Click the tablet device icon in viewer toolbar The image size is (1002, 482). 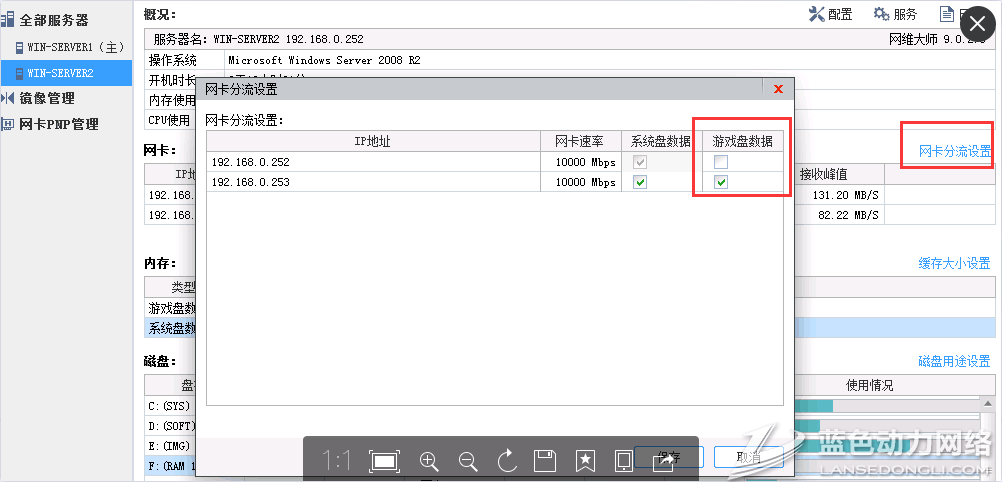[623, 461]
